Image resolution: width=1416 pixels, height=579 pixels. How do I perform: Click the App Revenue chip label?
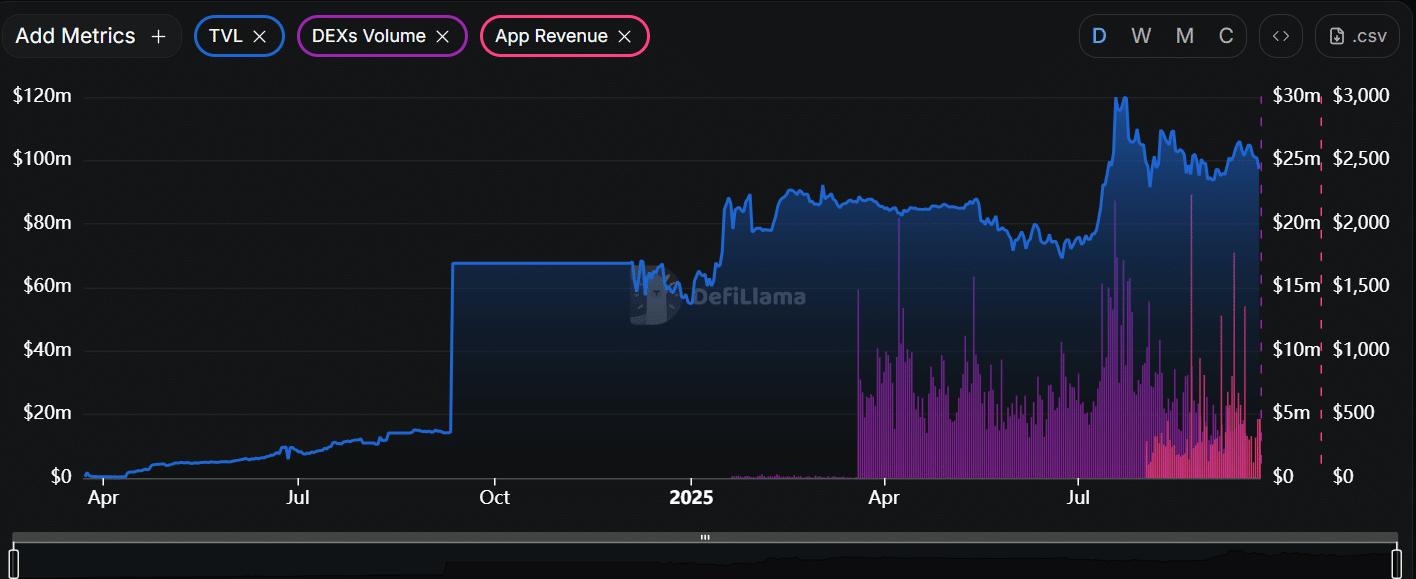pyautogui.click(x=551, y=36)
